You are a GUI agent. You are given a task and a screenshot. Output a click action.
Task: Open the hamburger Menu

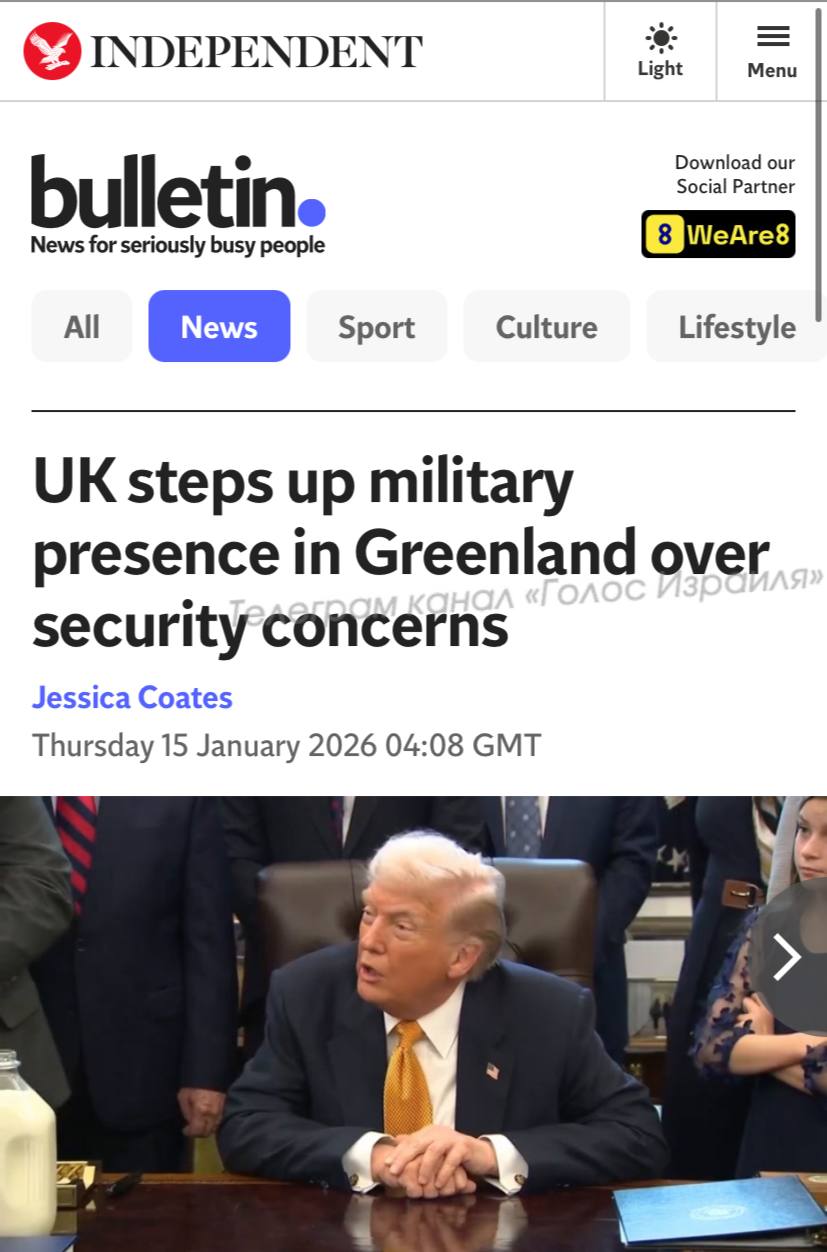click(x=772, y=51)
